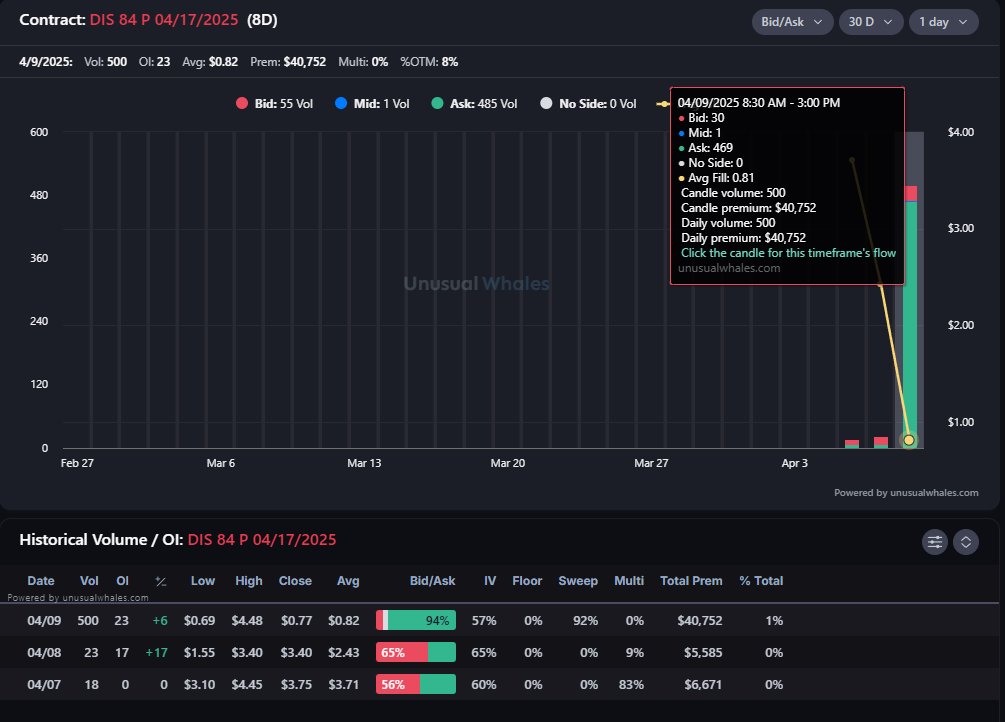
Task: Click the 56% bid bar in 04/07 row
Action: [398, 684]
